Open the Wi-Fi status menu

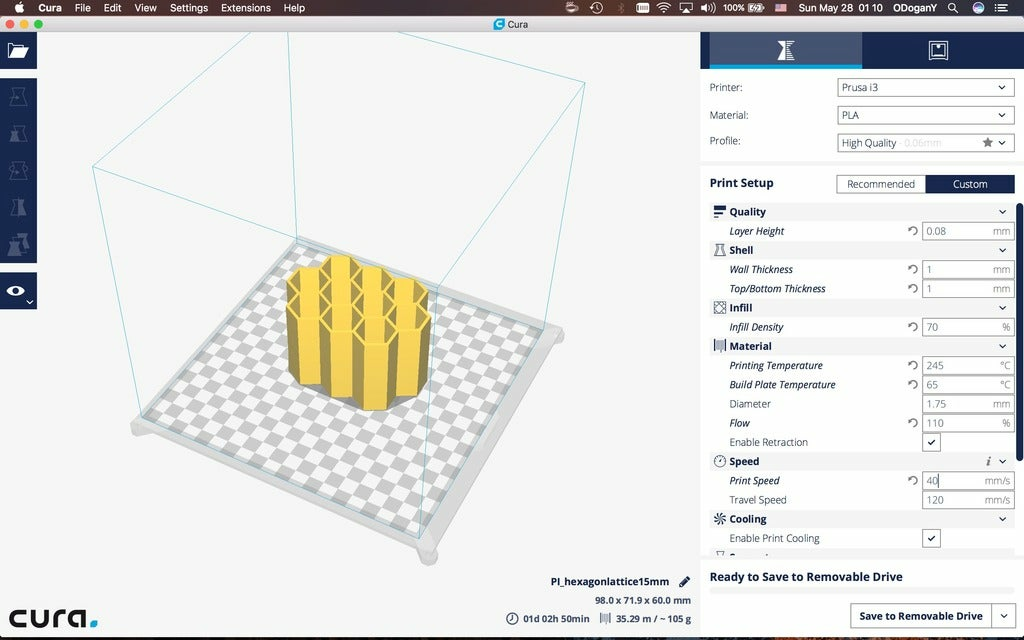(664, 8)
